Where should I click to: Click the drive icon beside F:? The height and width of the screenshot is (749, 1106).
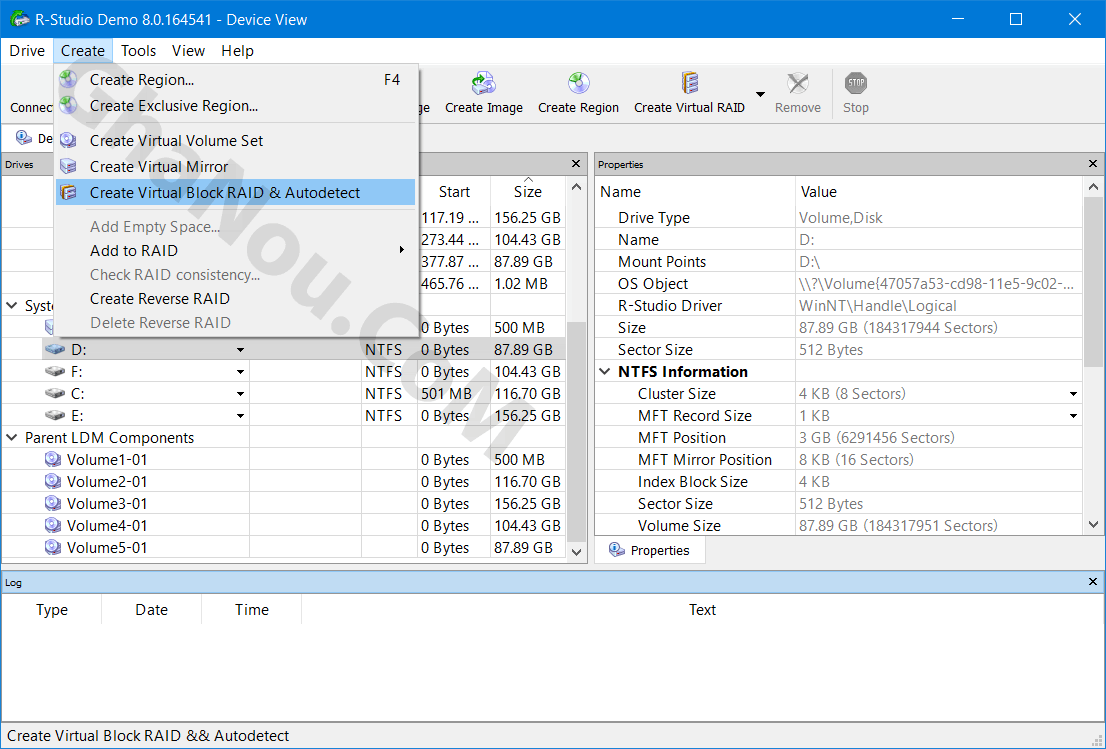pyautogui.click(x=55, y=372)
